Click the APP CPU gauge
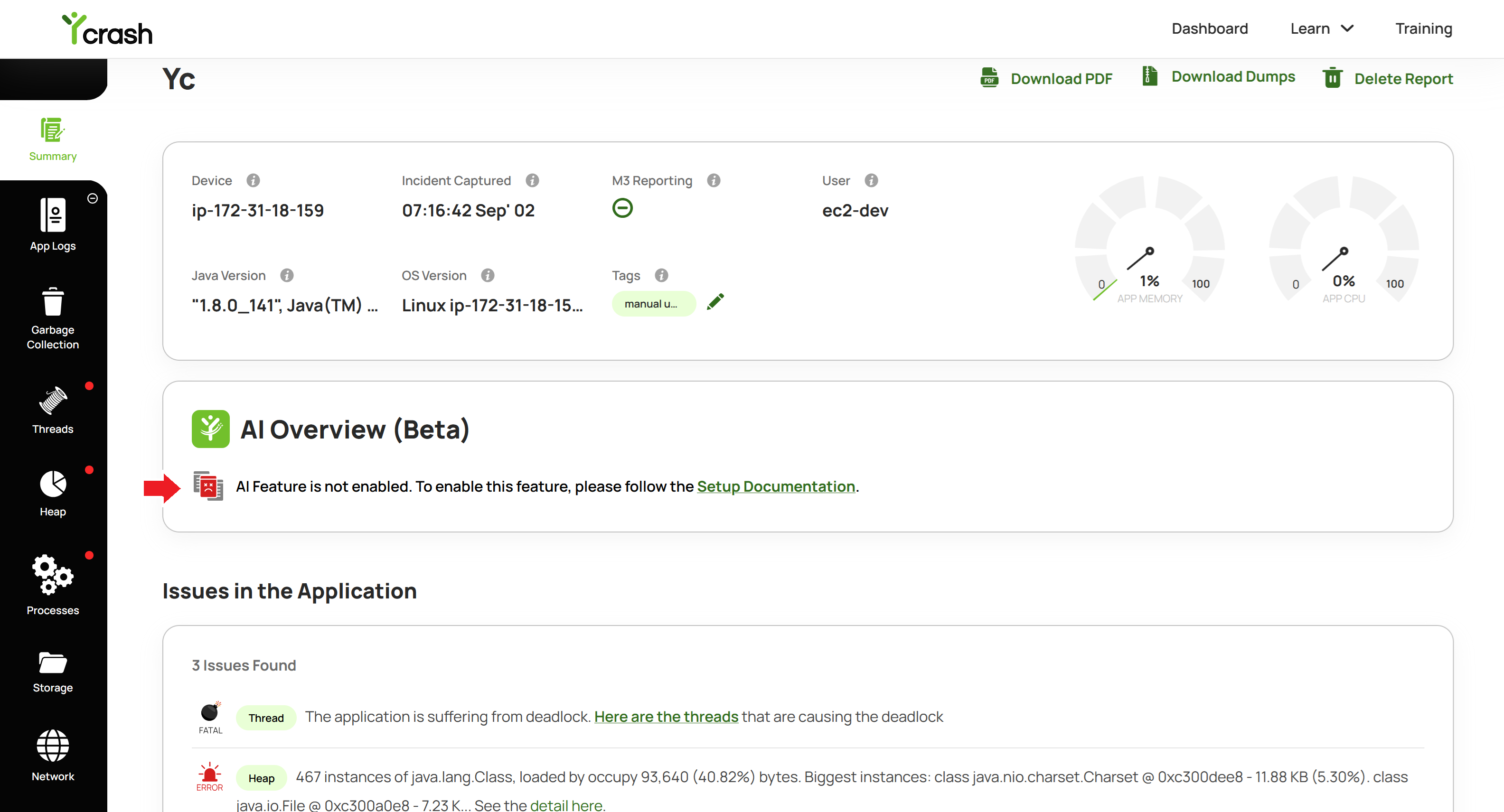 (1344, 241)
